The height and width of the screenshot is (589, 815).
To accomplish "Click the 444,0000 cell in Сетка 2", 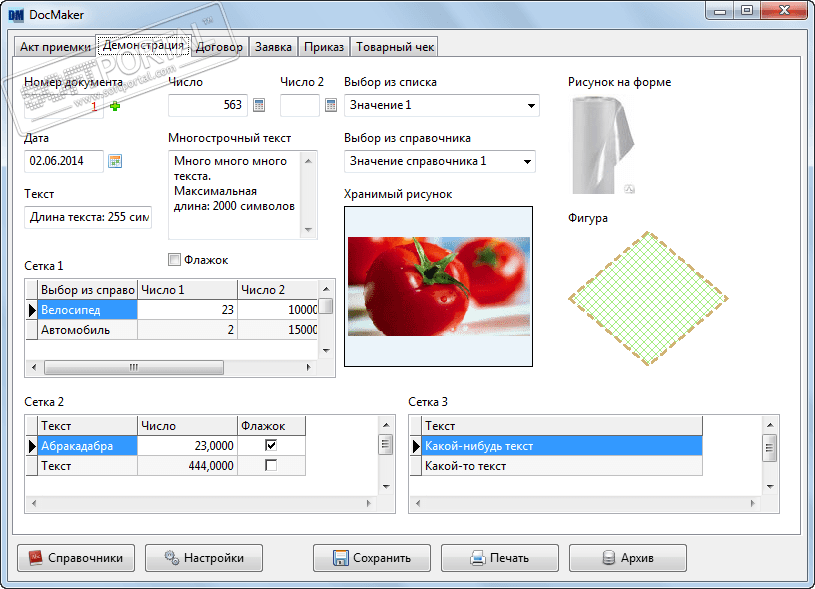I will 187,466.
